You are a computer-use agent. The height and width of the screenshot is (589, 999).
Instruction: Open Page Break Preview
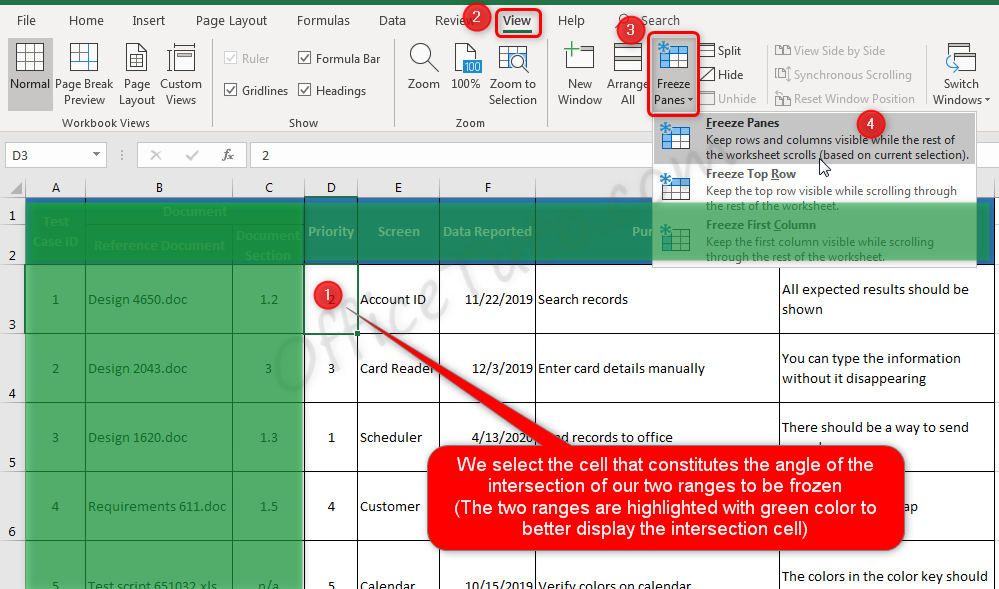tap(84, 70)
